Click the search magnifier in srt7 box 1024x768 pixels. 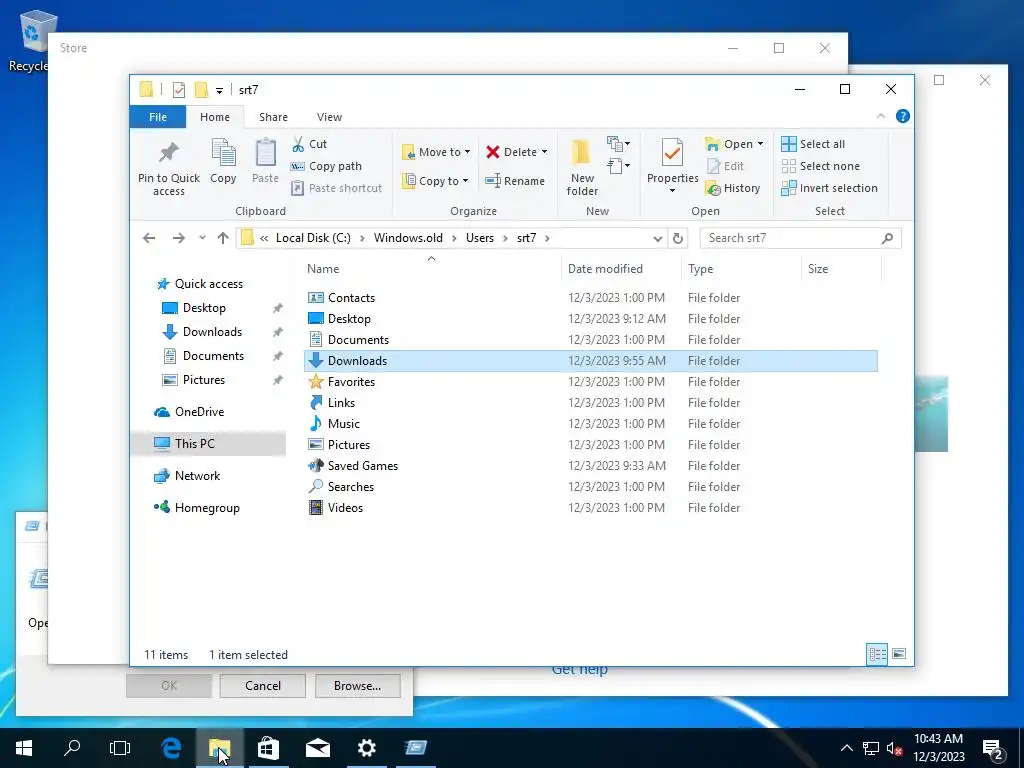887,238
